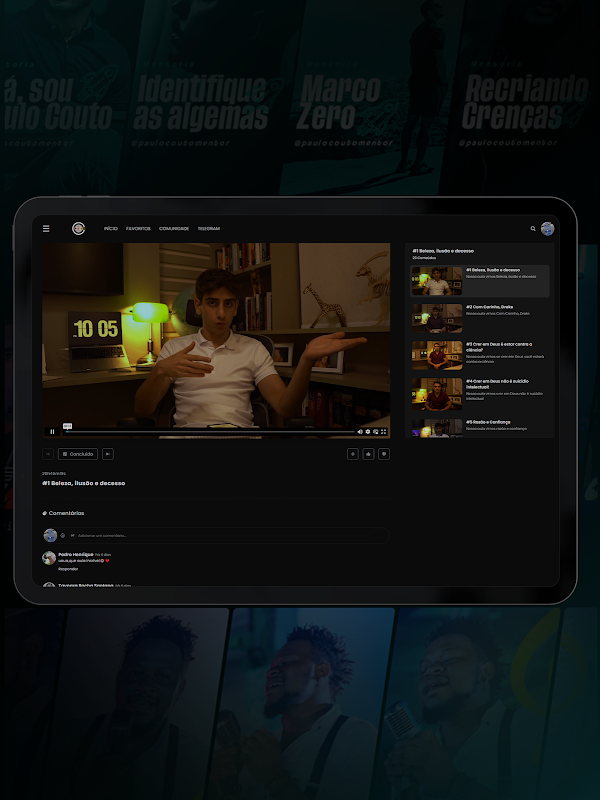Click the playlist header title
Screen dimensions: 600x800
click(x=443, y=251)
